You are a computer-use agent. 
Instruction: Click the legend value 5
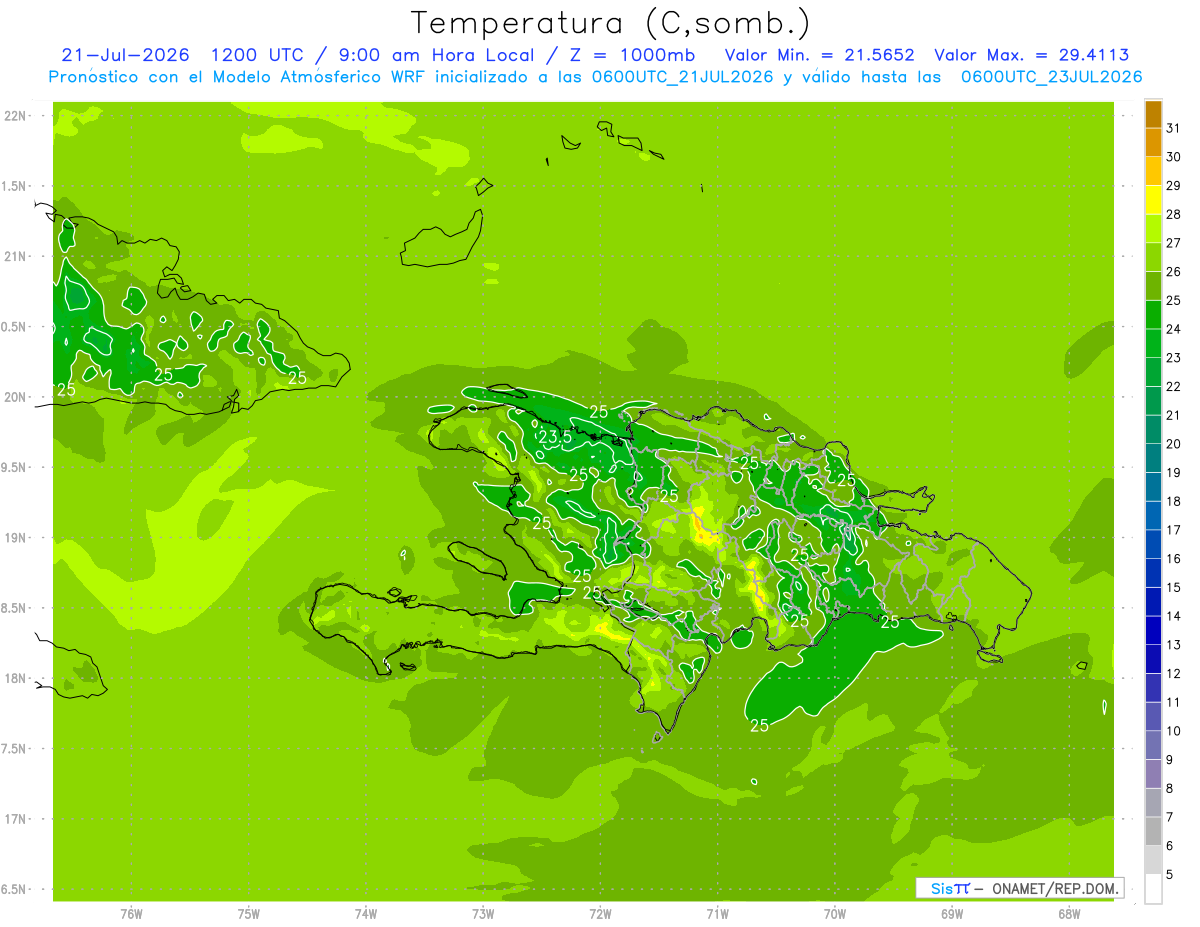1170,875
